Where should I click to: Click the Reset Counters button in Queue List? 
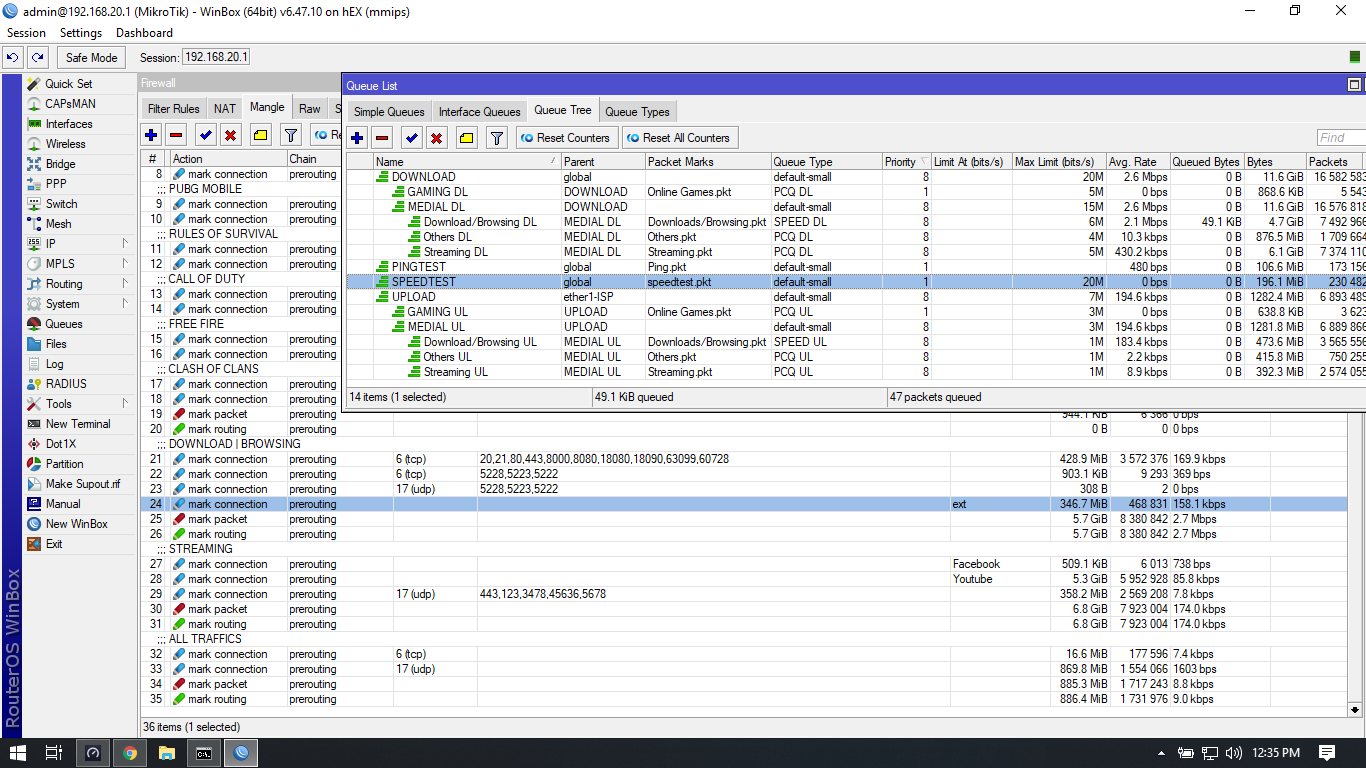pos(566,138)
